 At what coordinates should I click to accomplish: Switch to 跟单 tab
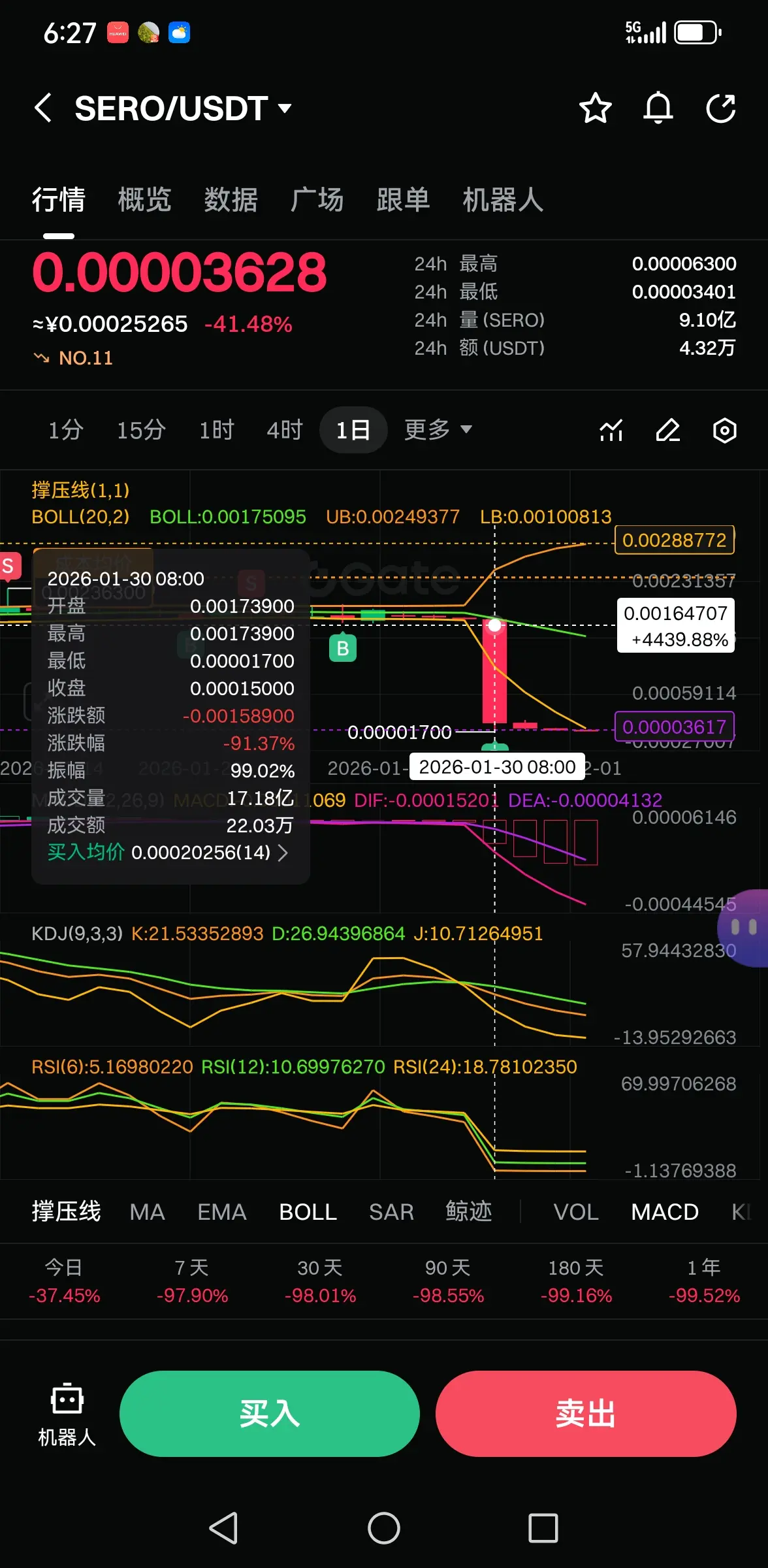pos(404,199)
